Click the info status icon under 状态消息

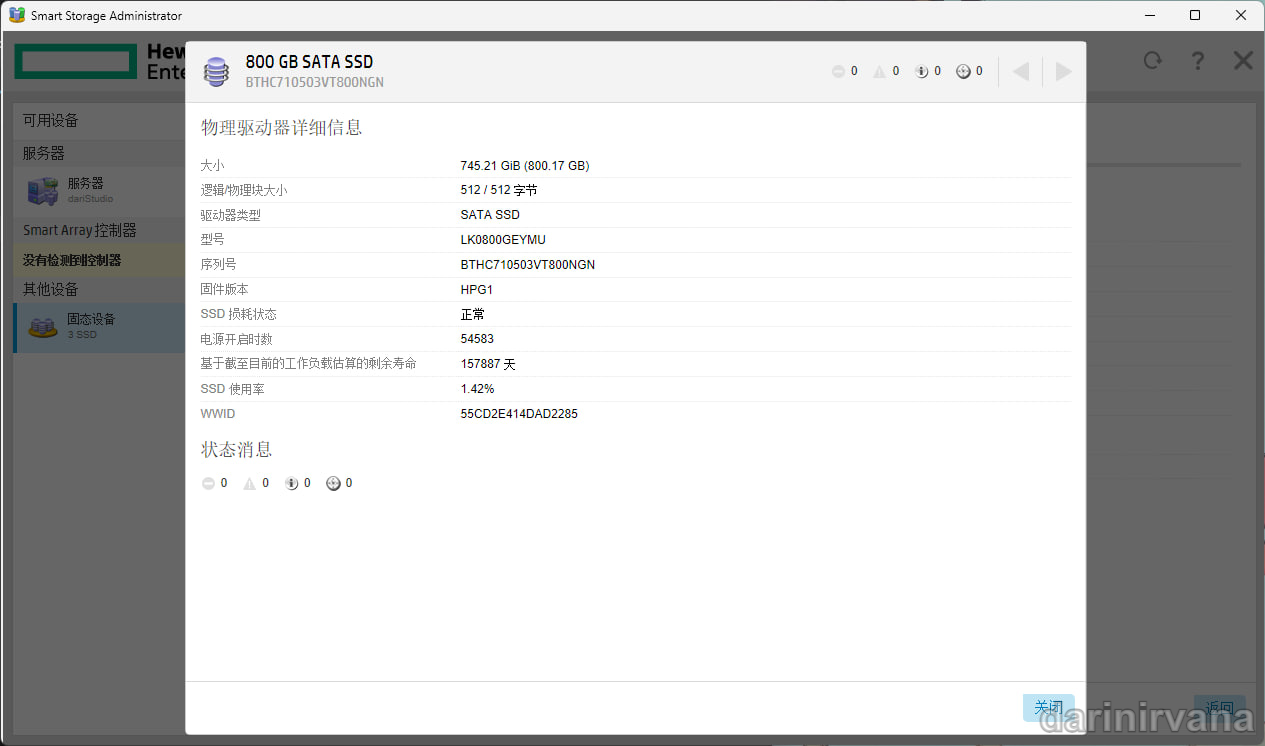289,483
